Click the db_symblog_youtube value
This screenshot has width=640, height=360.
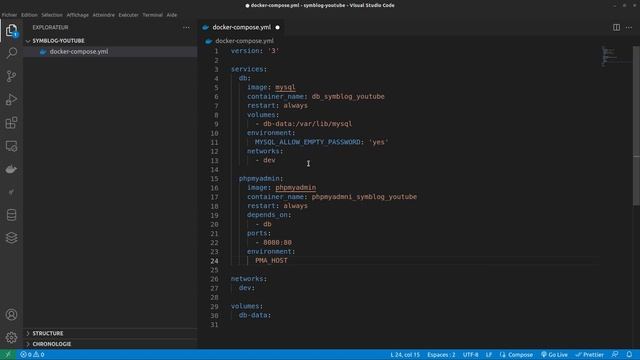coord(348,96)
